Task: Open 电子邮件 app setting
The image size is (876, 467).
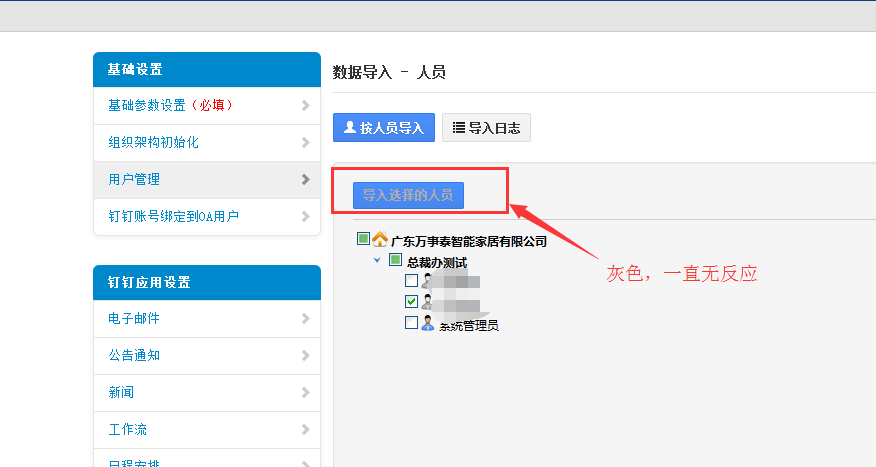Action: pyautogui.click(x=207, y=318)
